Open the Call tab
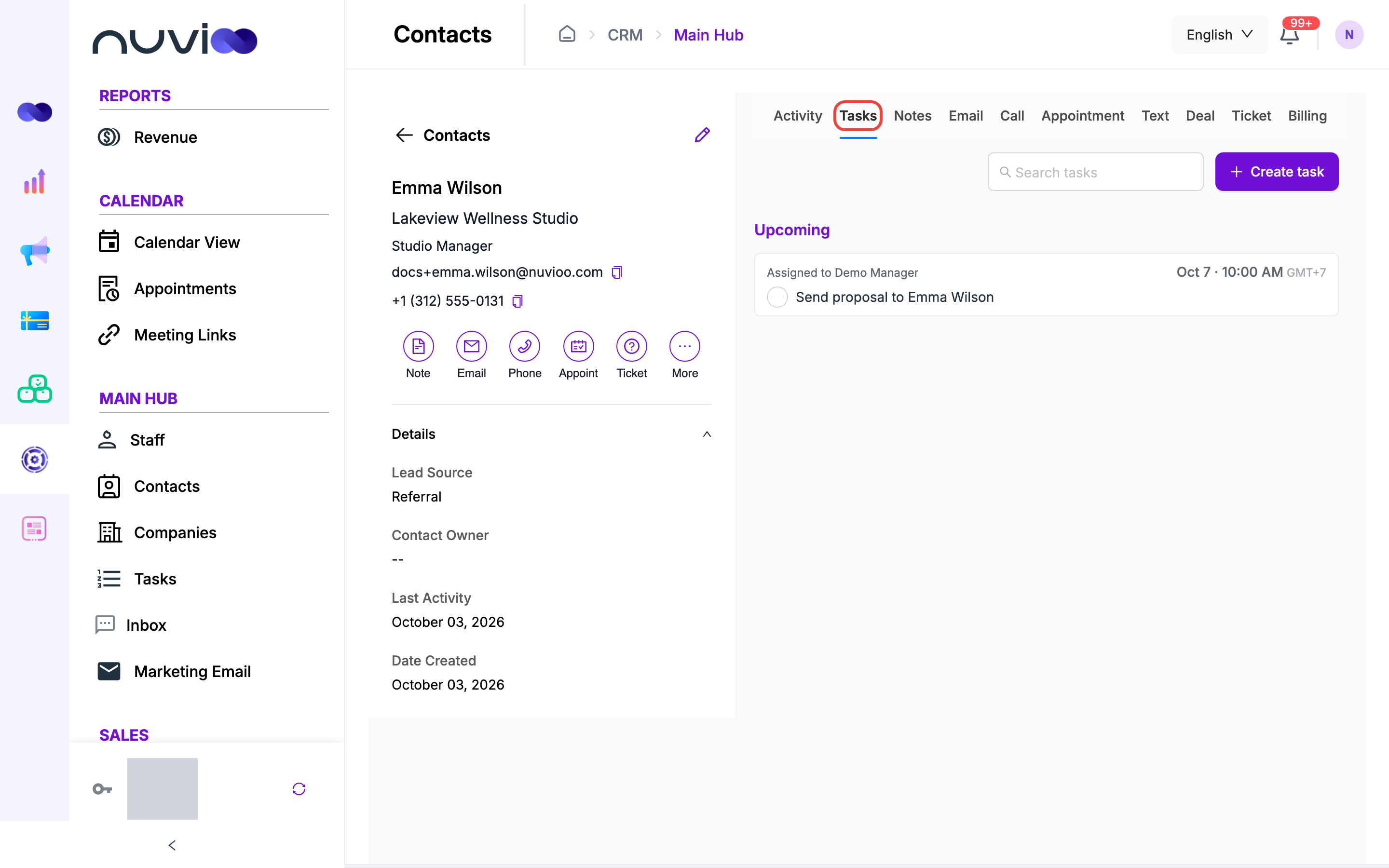Image resolution: width=1389 pixels, height=868 pixels. click(x=1011, y=116)
